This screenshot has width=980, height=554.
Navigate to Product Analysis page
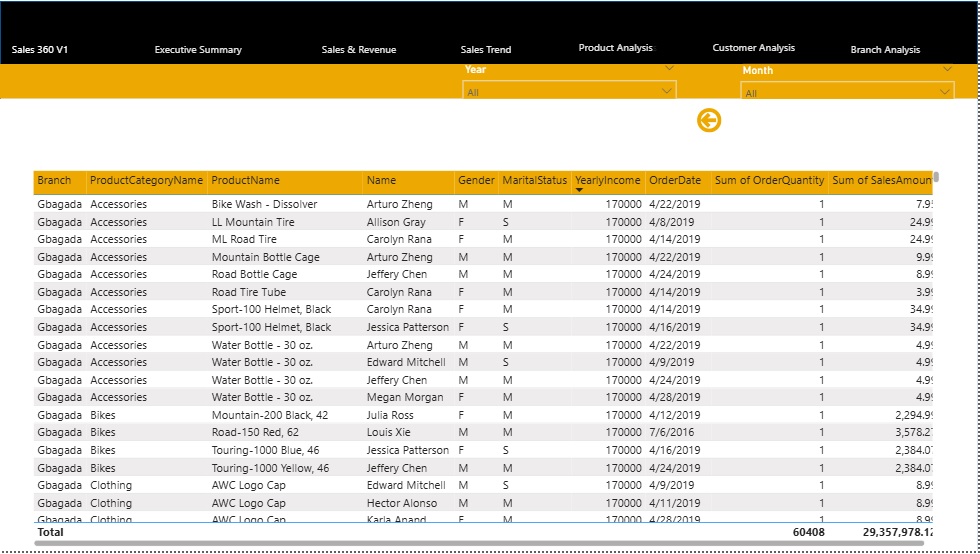pyautogui.click(x=615, y=47)
